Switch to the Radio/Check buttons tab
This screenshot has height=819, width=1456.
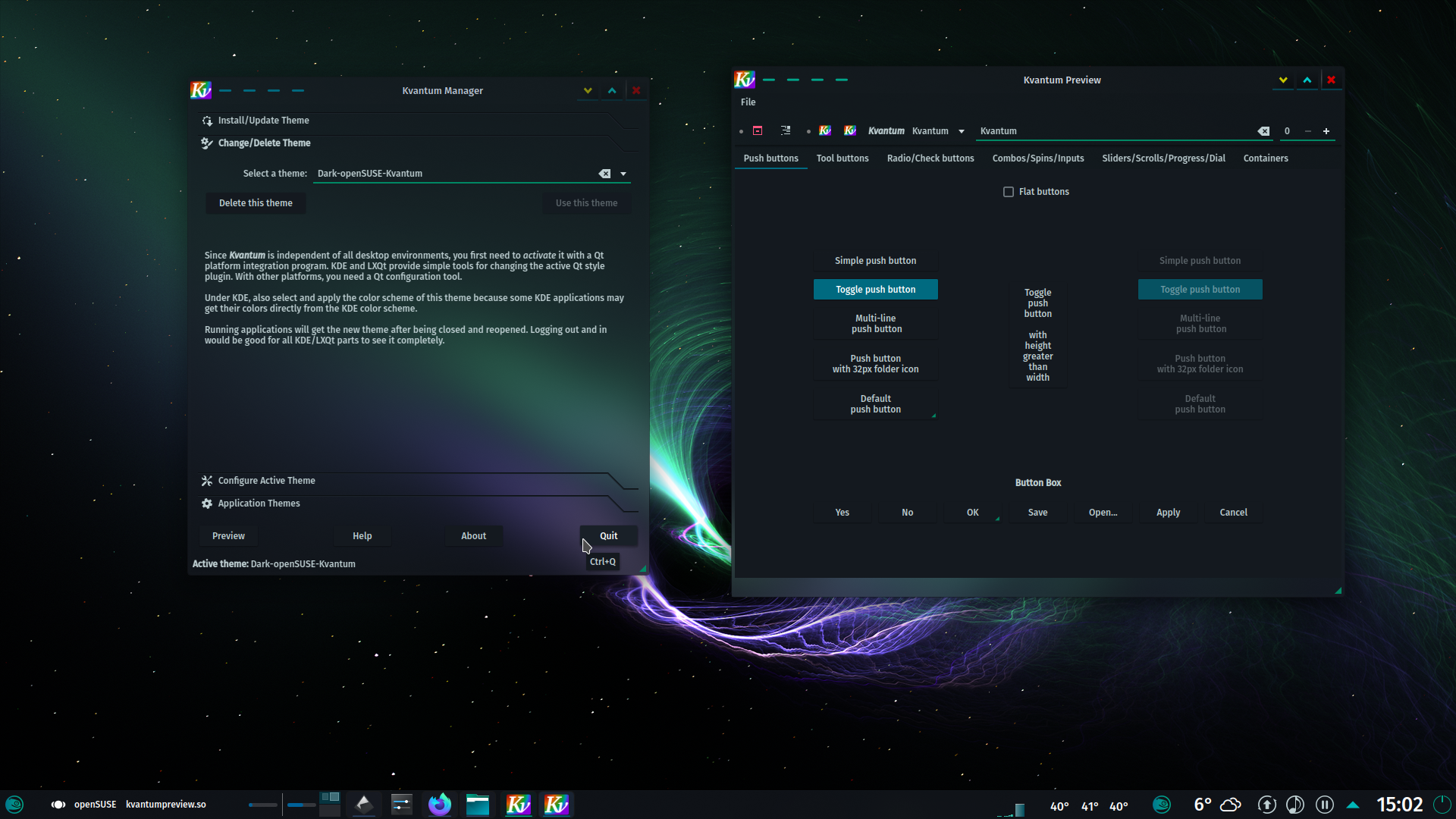930,158
